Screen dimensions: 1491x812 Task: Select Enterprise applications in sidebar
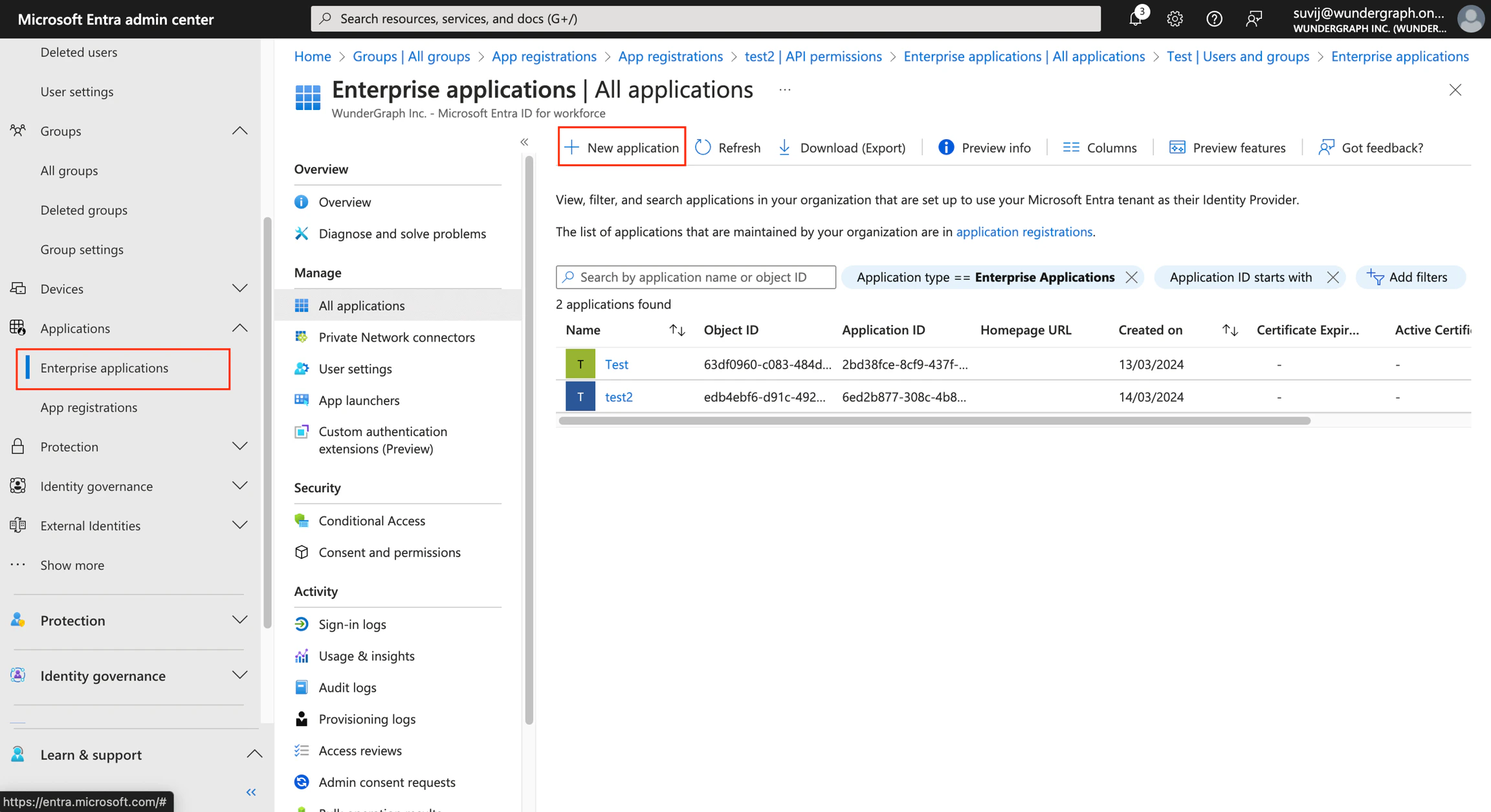[104, 368]
